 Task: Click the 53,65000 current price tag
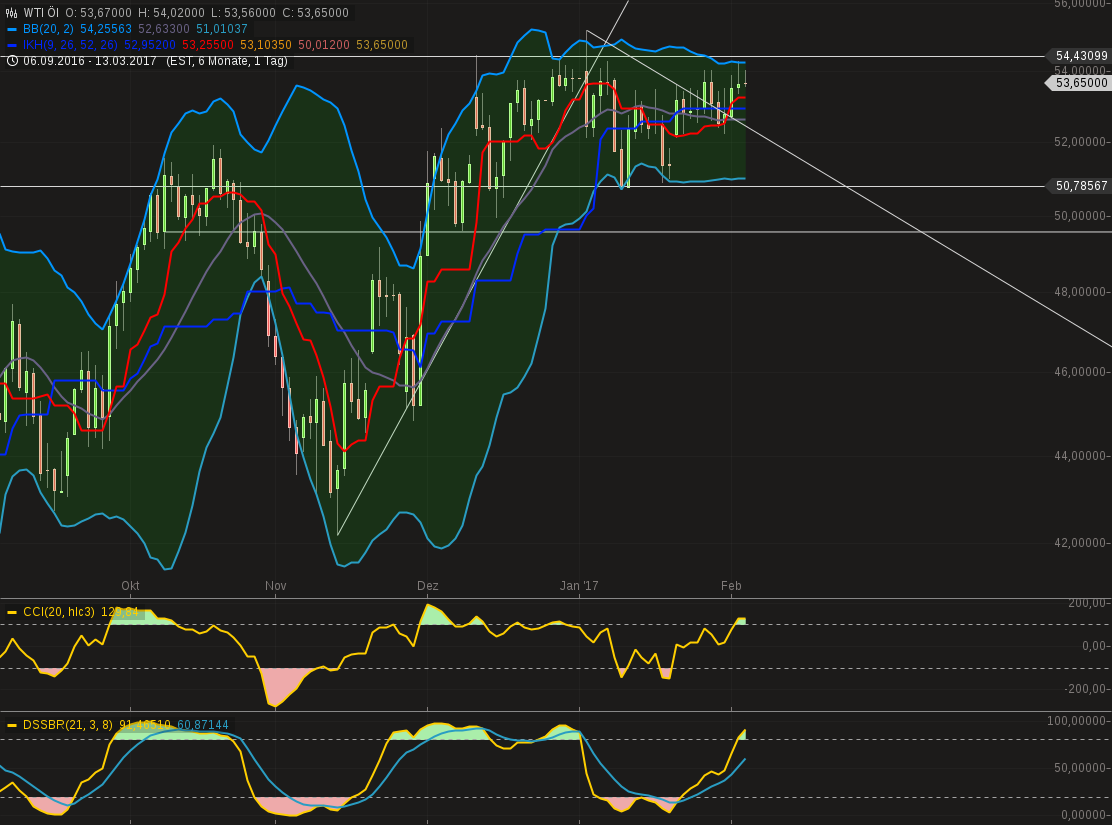[x=1081, y=83]
